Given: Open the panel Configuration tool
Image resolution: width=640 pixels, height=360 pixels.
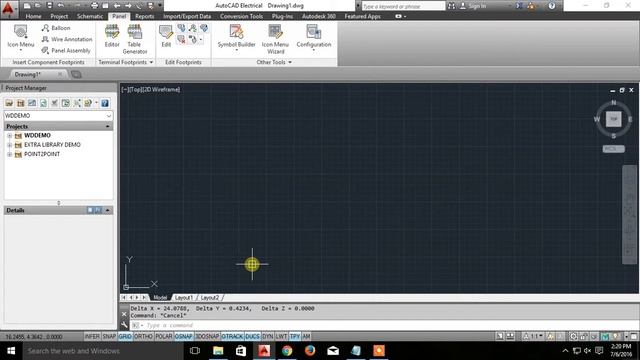Looking at the screenshot, I should 313,37.
